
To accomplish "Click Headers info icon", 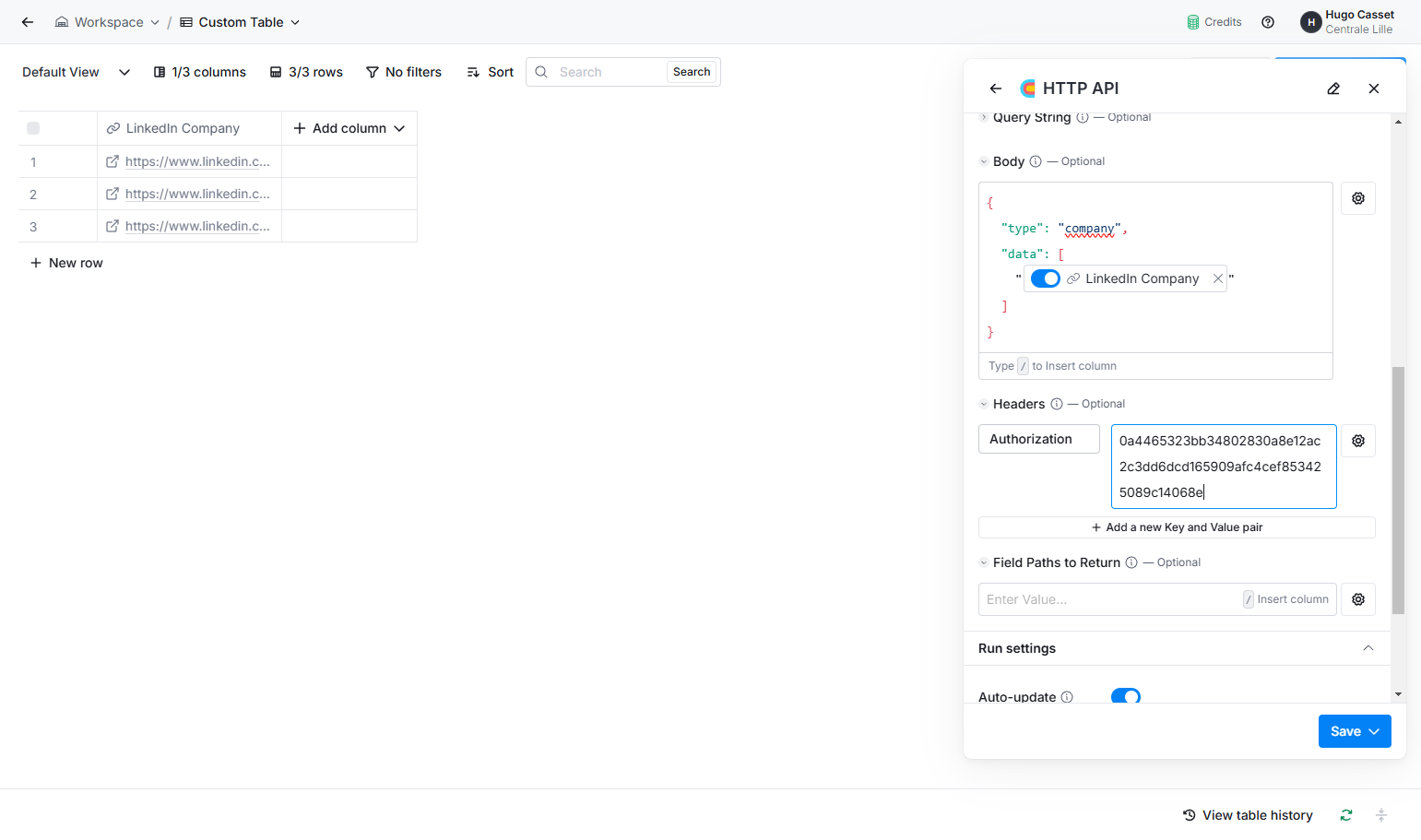I will tap(1057, 404).
